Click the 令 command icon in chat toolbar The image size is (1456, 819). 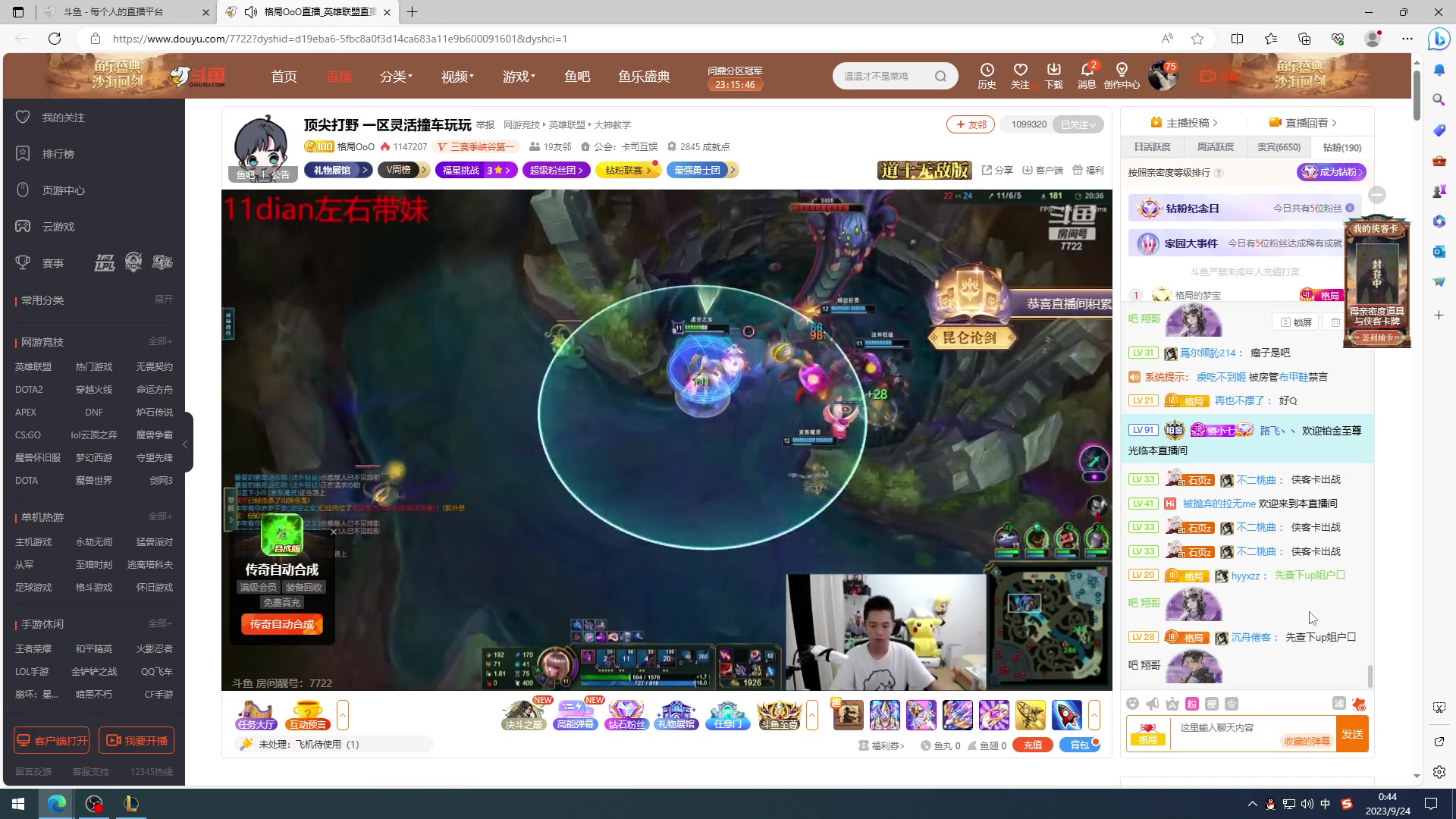[1232, 704]
